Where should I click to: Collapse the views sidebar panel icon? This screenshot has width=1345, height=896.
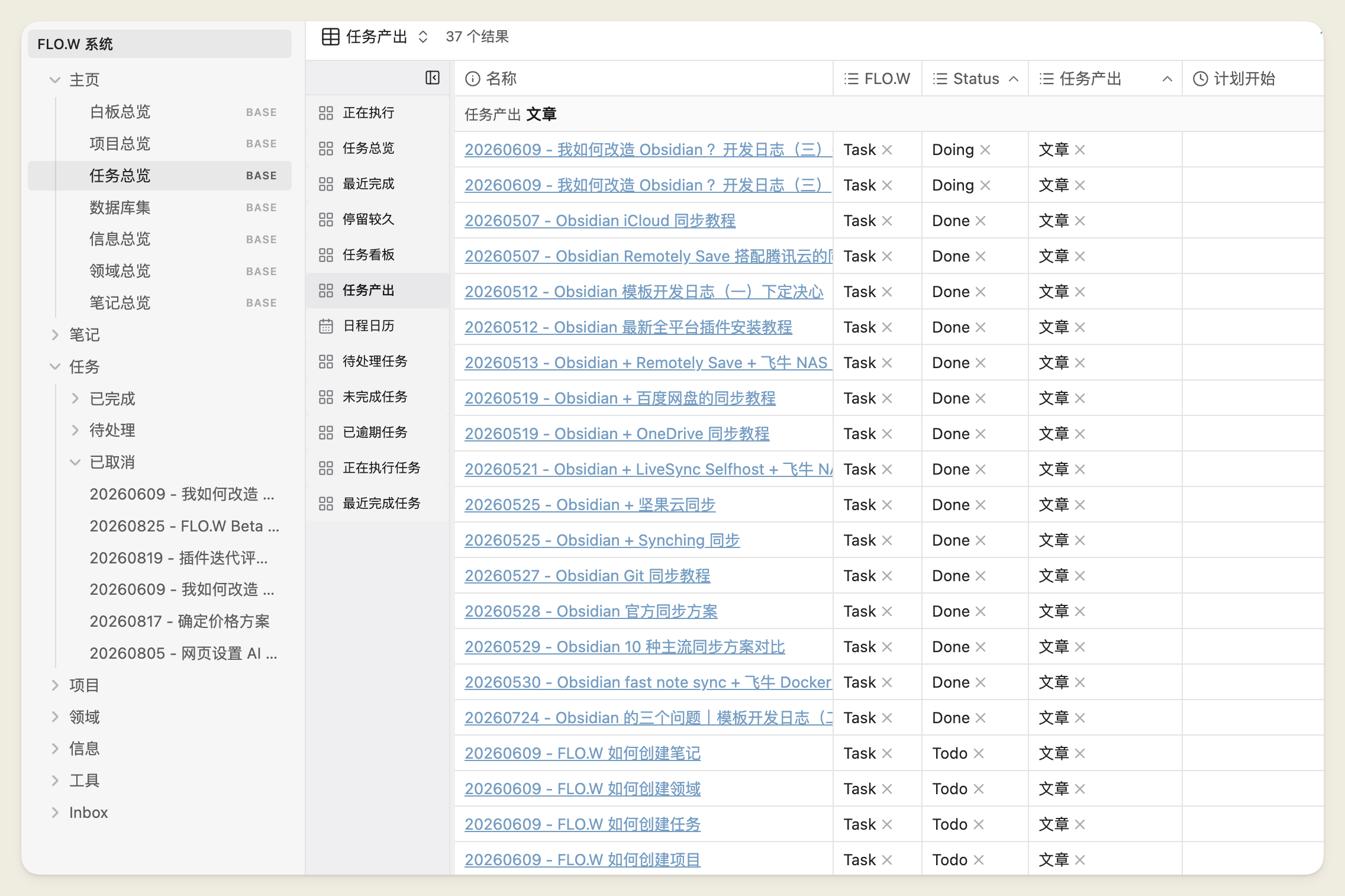(433, 78)
